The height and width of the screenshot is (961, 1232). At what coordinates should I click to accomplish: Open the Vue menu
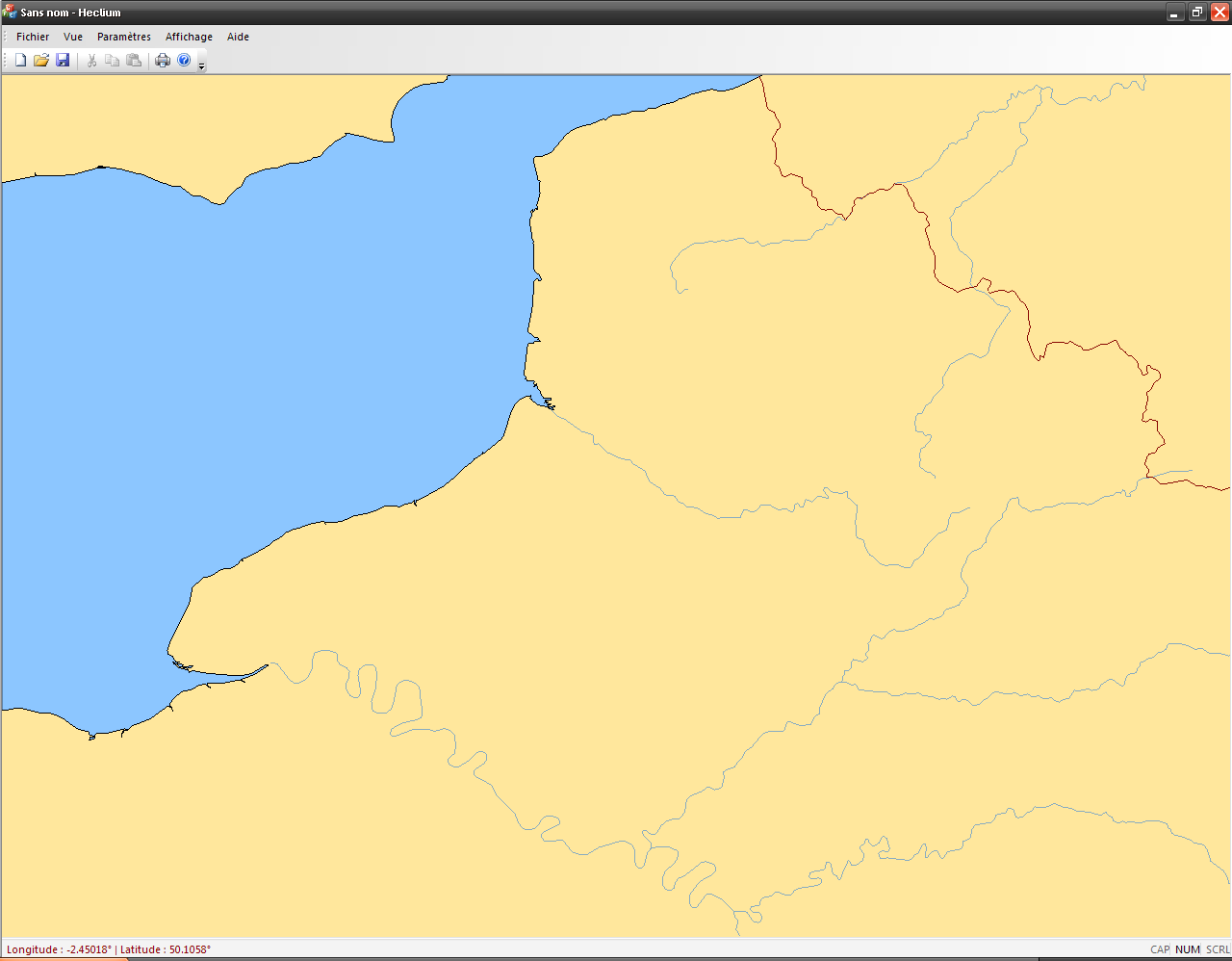click(x=73, y=37)
